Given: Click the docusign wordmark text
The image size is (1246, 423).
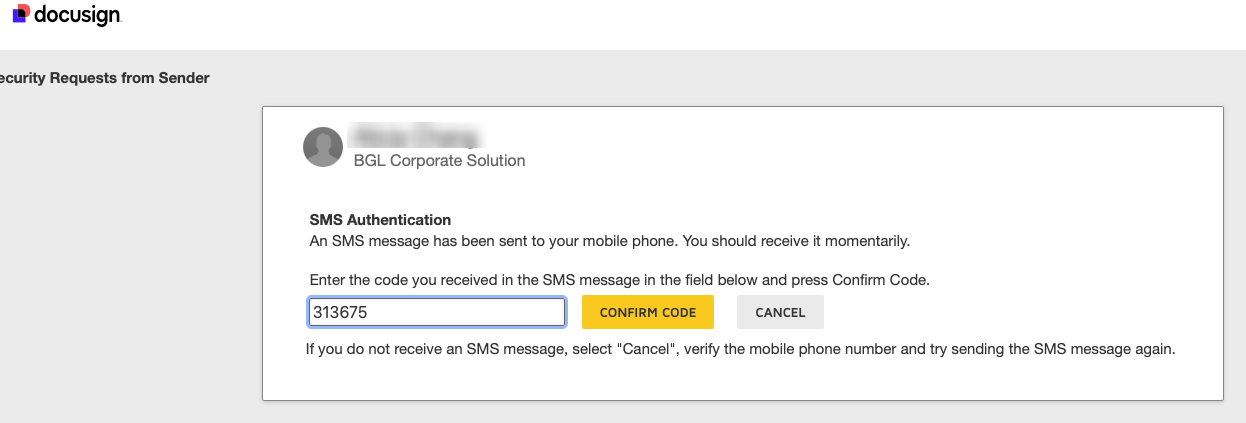Looking at the screenshot, I should tap(77, 14).
